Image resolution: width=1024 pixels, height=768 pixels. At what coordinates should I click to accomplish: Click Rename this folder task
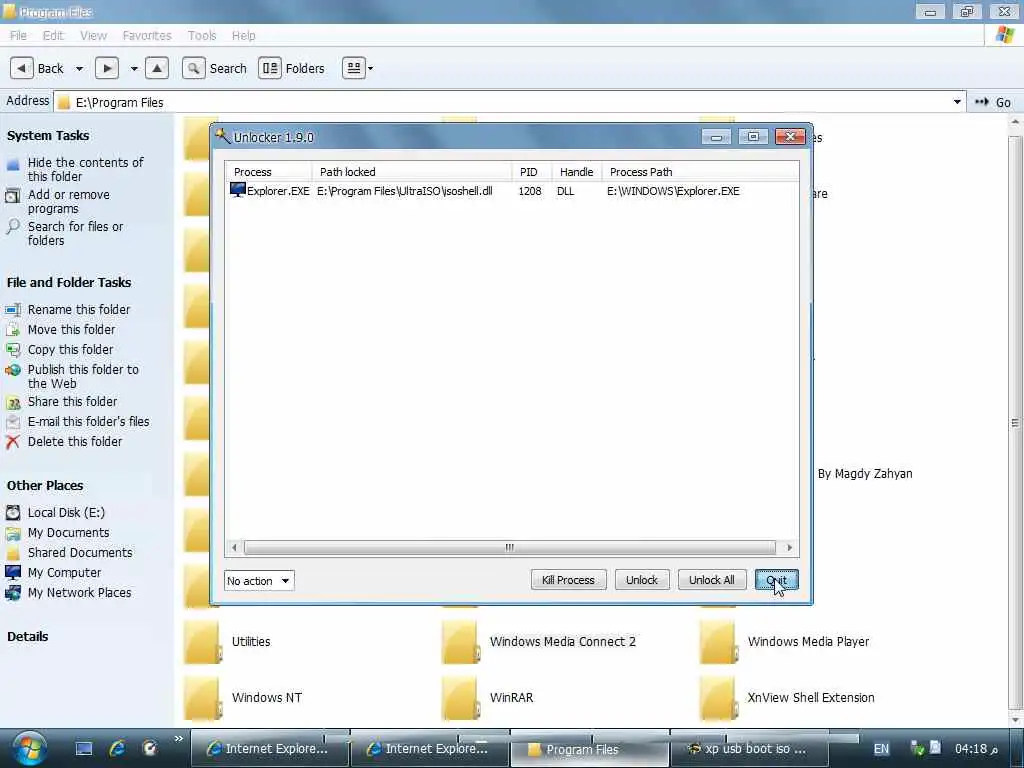(79, 310)
